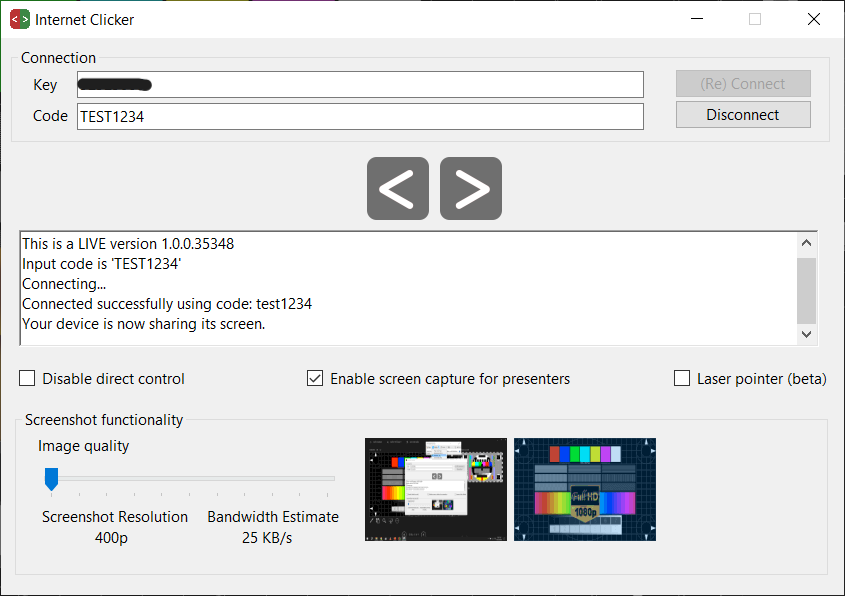Click the log panel's scrollbar thumb

pos(807,288)
